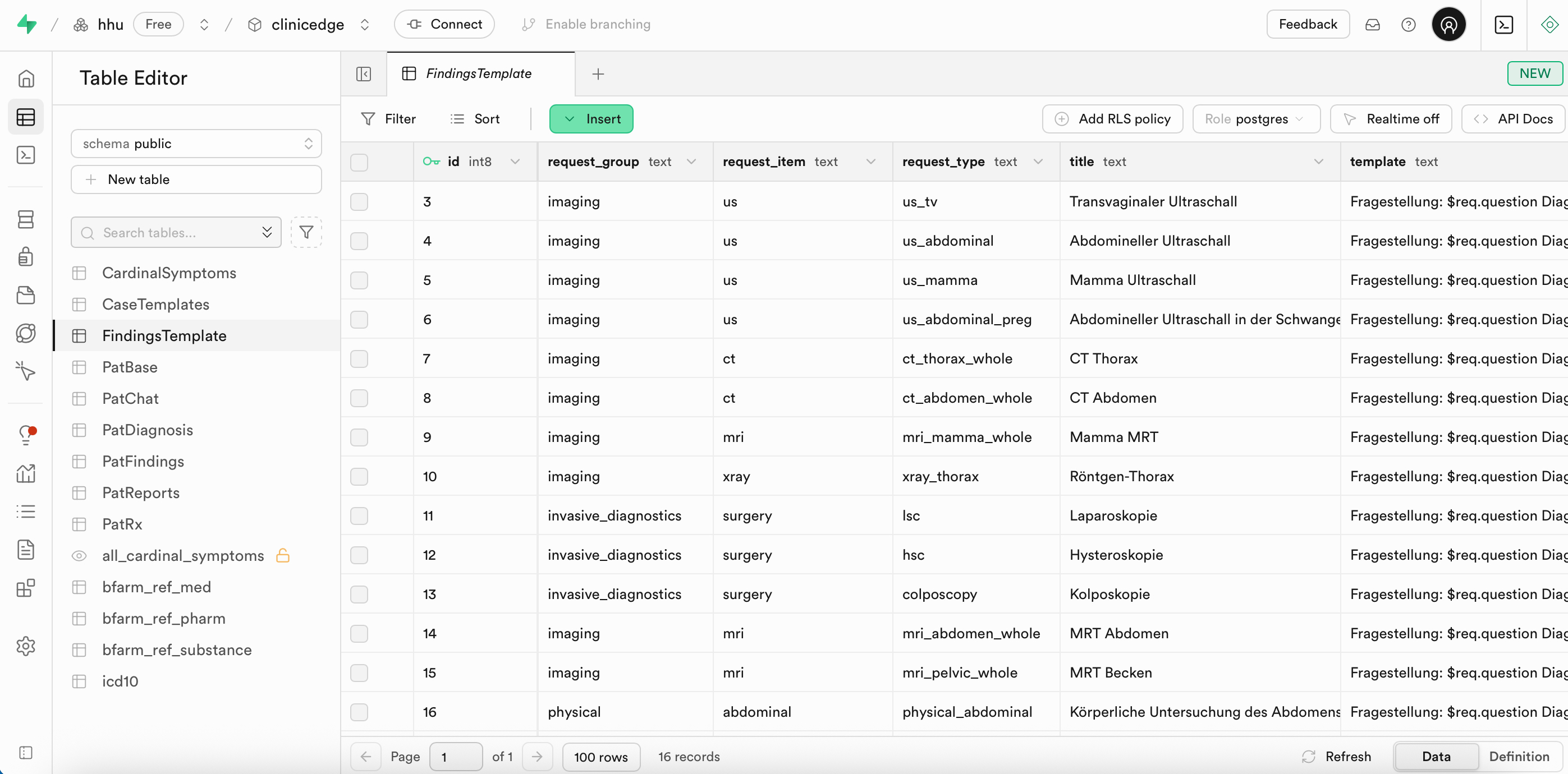Check the select-all rows header checkbox
Image resolution: width=1568 pixels, height=774 pixels.
[359, 162]
